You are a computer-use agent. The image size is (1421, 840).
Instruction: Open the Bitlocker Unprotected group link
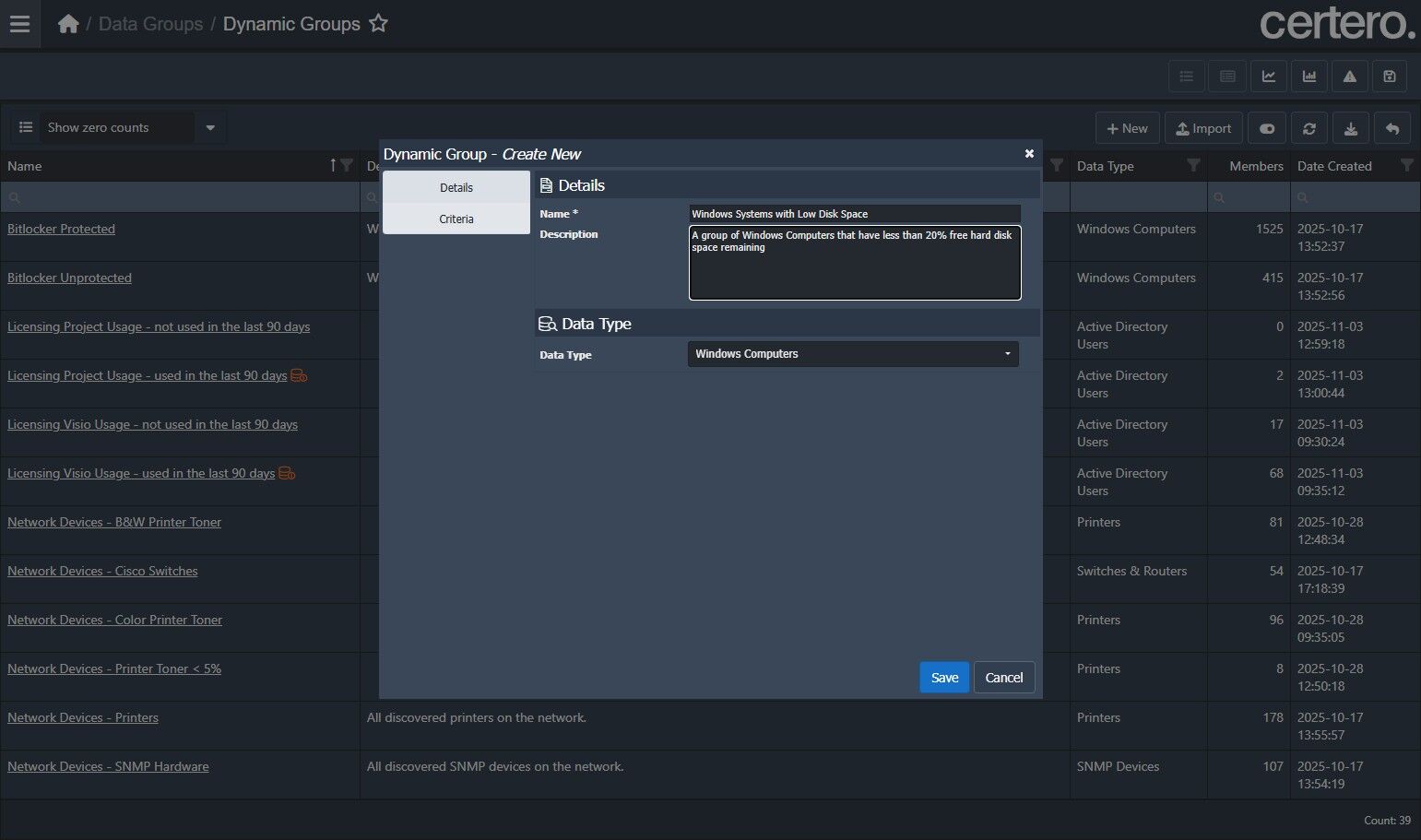point(69,278)
